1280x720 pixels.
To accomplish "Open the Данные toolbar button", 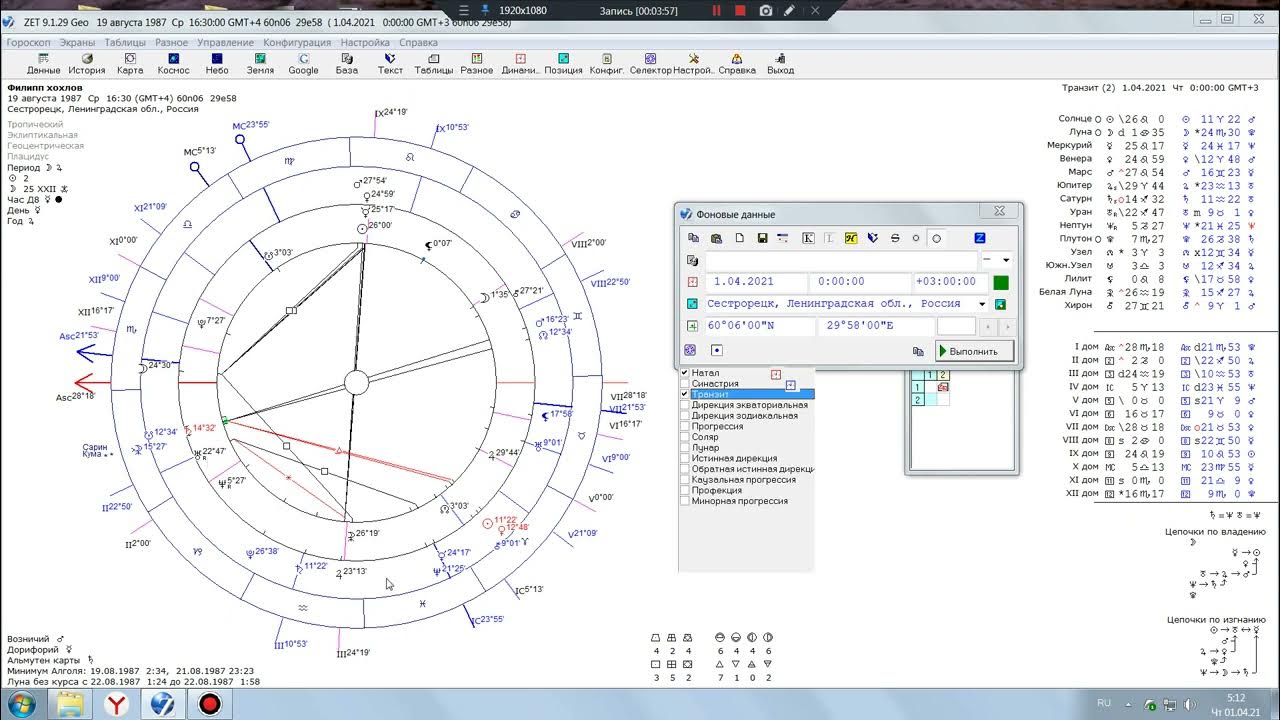I will [x=44, y=64].
